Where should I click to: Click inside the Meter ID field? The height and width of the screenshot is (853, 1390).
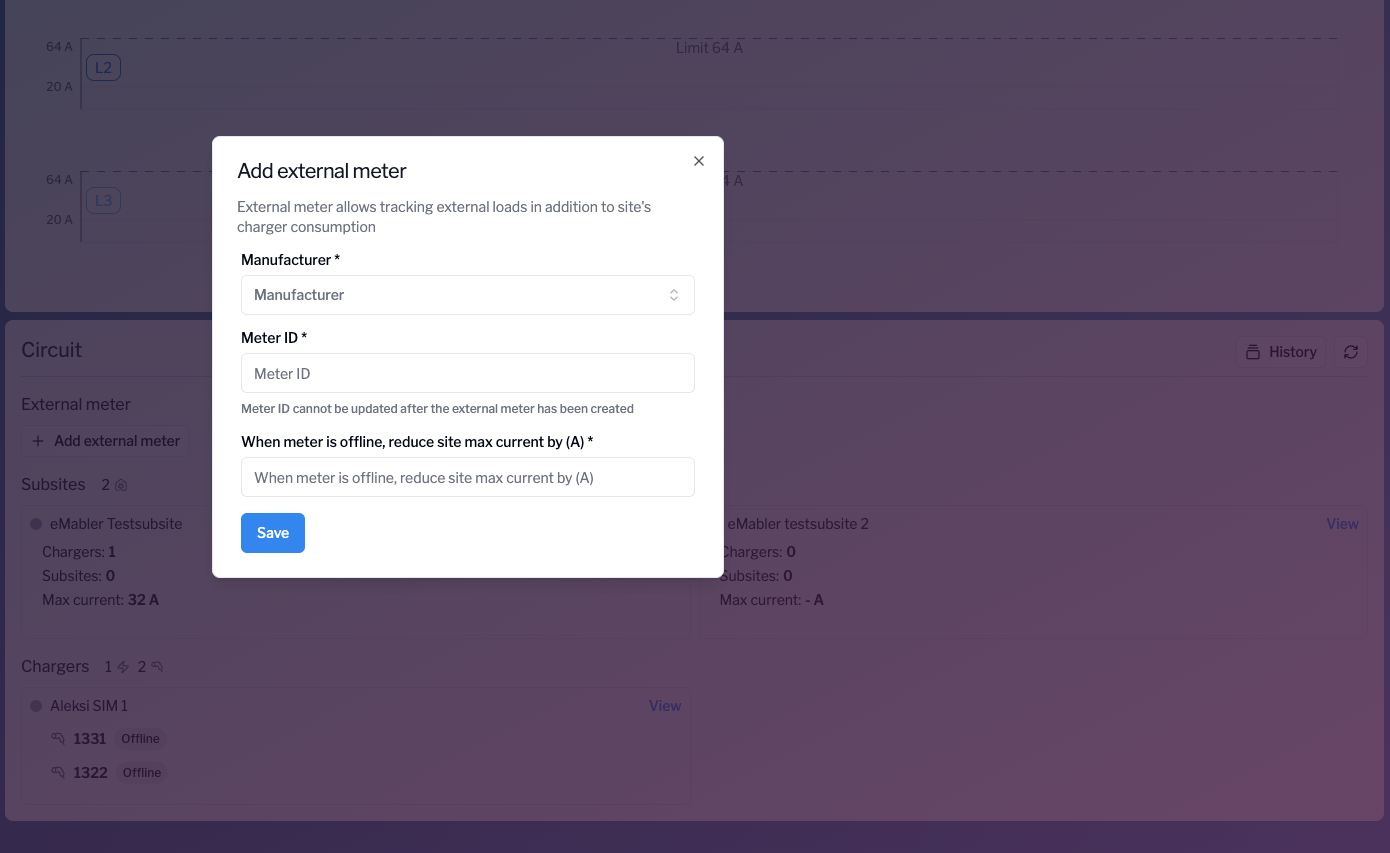(x=467, y=372)
